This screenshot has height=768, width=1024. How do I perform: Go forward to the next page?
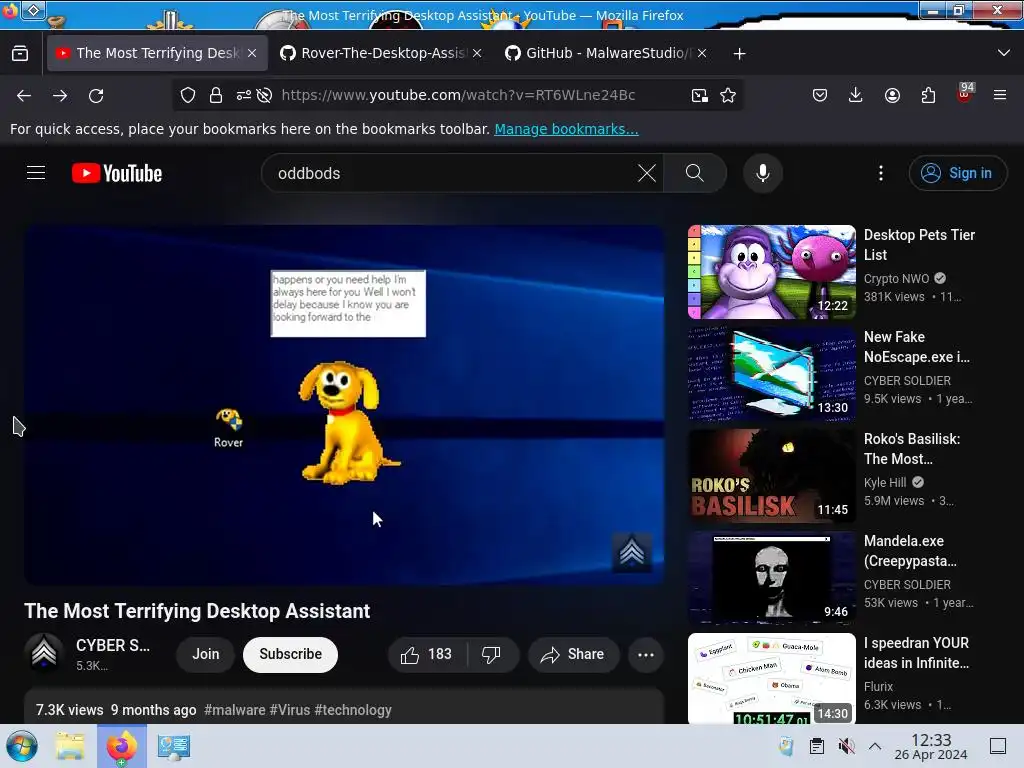(x=60, y=95)
